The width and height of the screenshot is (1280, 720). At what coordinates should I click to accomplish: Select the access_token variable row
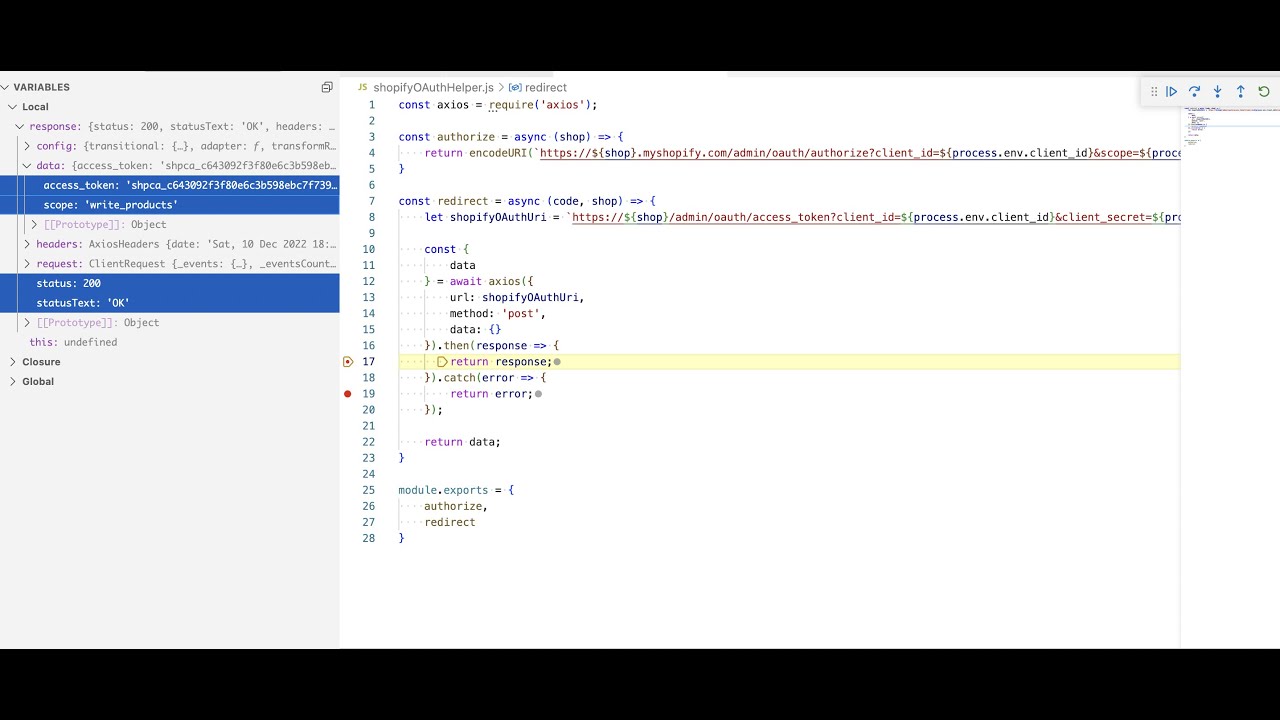[x=170, y=185]
